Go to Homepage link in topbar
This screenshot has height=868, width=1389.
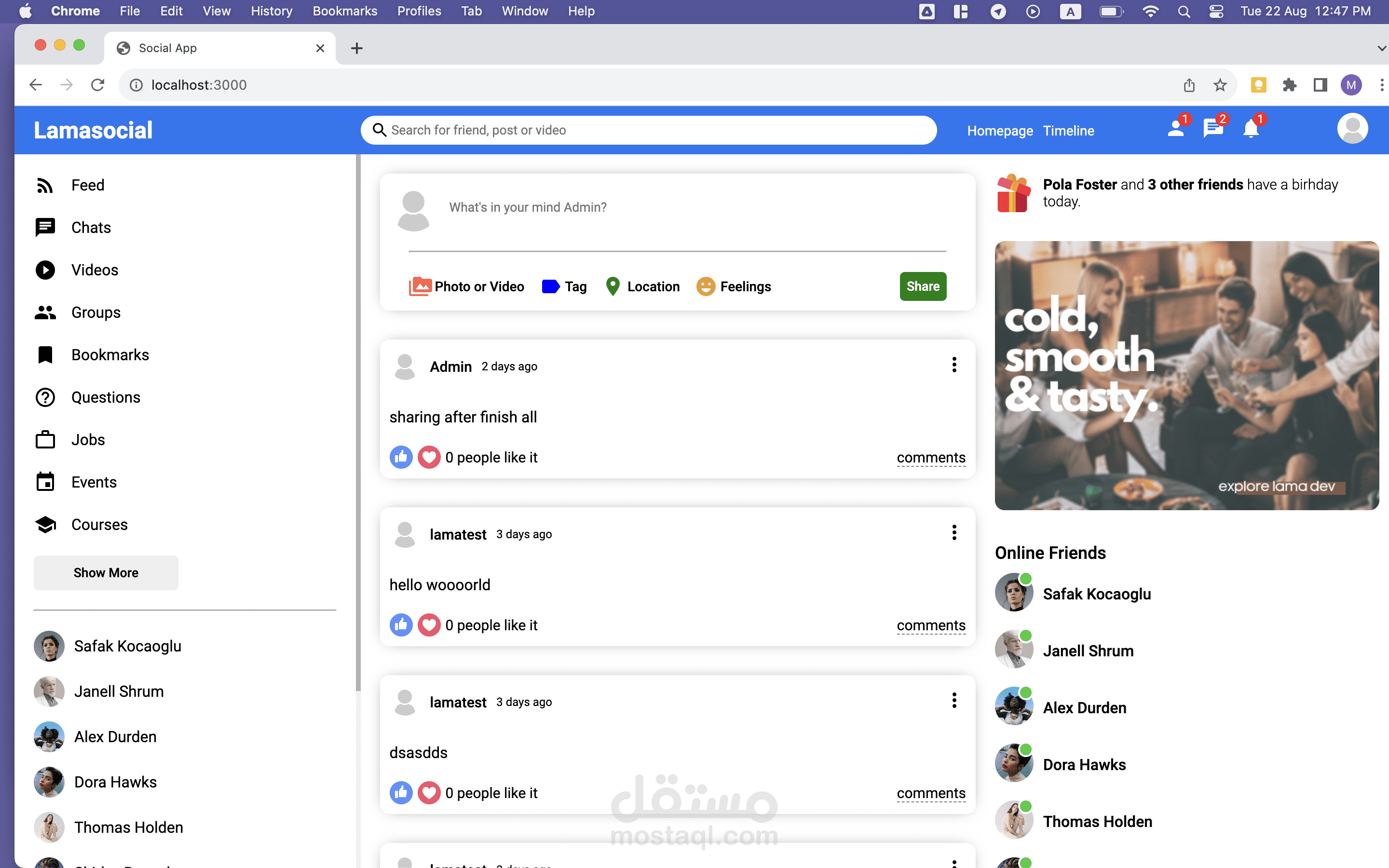(1000, 131)
